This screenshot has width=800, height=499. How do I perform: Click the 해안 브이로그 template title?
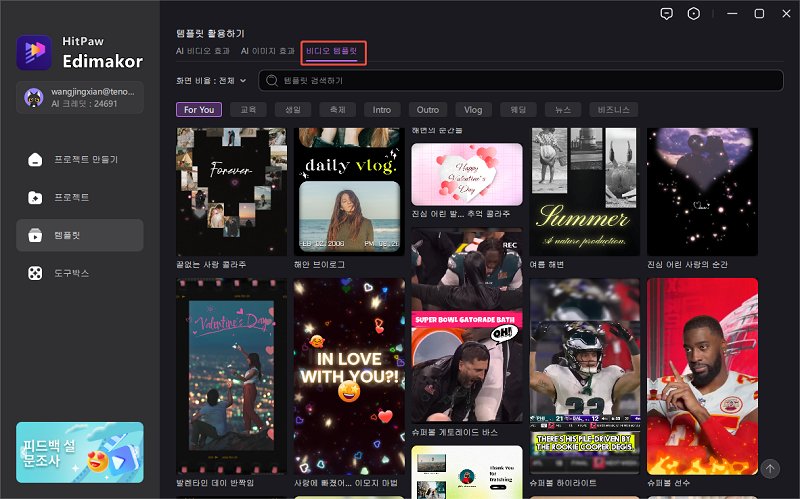319,264
